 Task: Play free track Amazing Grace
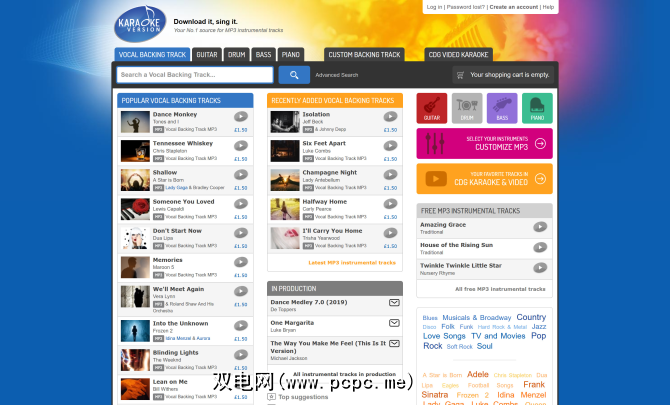[x=540, y=227]
